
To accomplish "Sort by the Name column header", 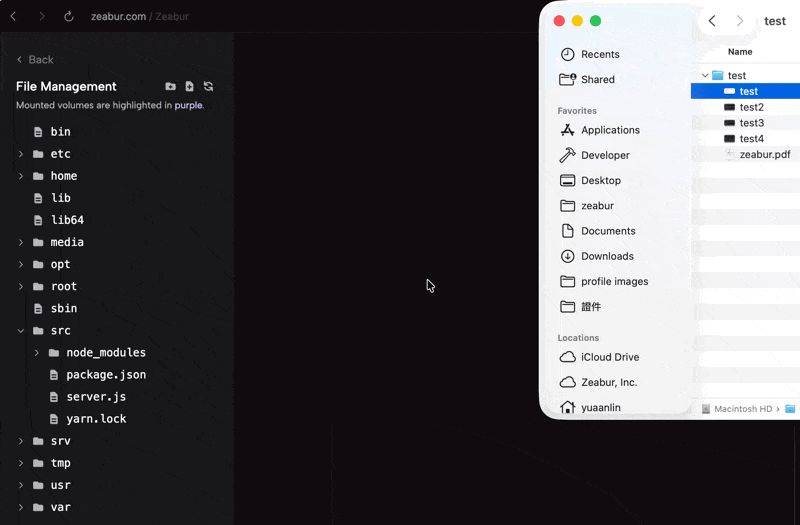I will pyautogui.click(x=740, y=52).
